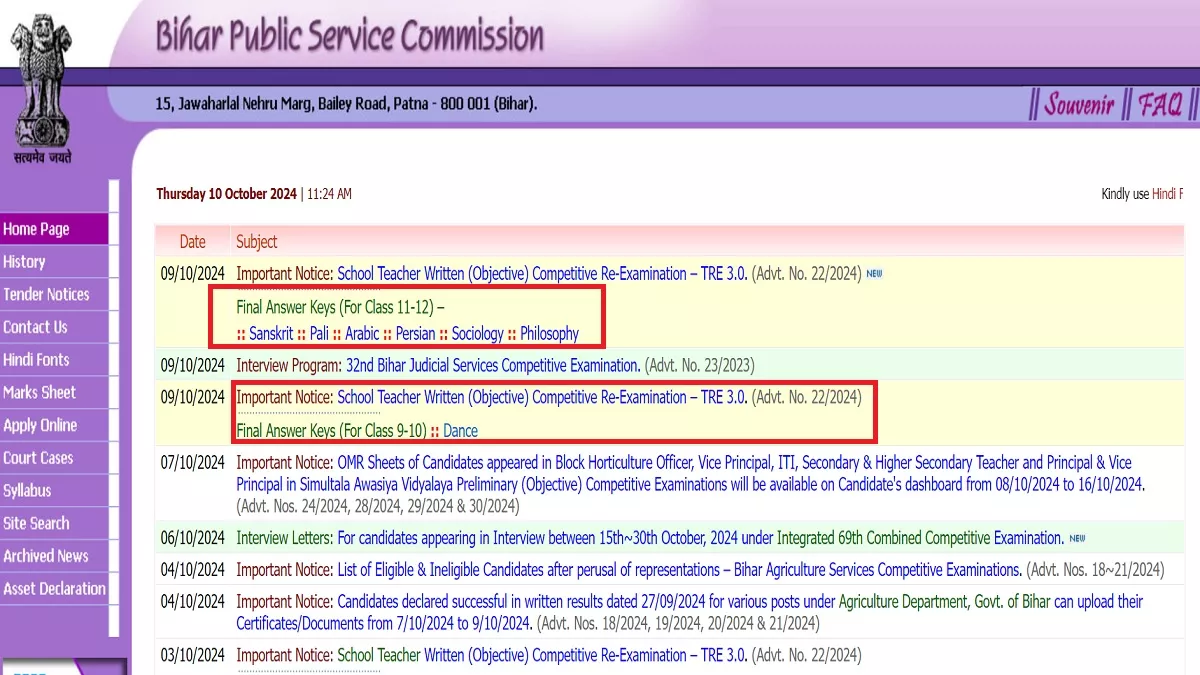This screenshot has width=1200, height=675.
Task: Open Philosophy final answer key
Action: (549, 334)
